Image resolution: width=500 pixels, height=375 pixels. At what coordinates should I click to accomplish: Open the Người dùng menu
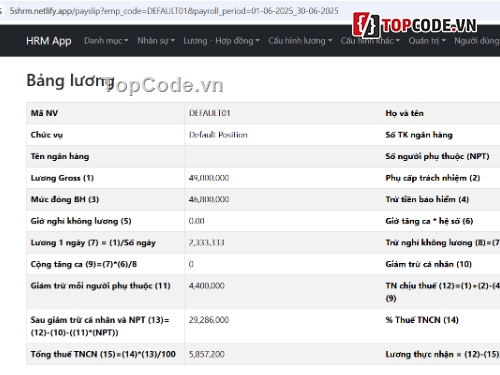coord(477,41)
